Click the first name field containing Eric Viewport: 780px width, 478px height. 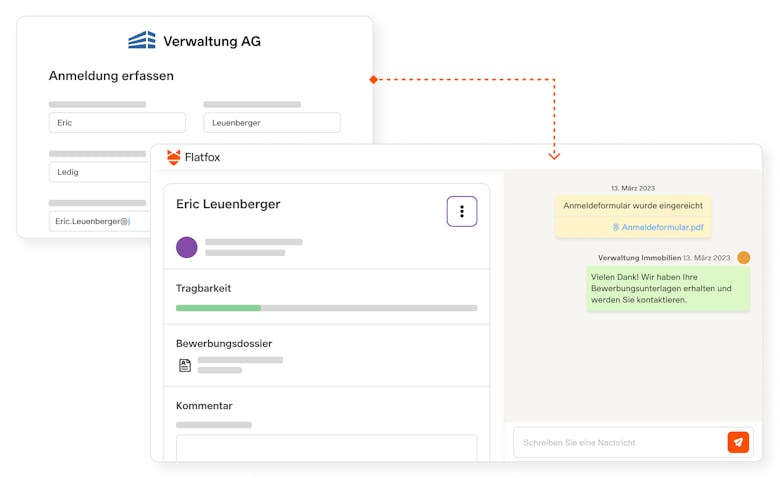tap(117, 123)
